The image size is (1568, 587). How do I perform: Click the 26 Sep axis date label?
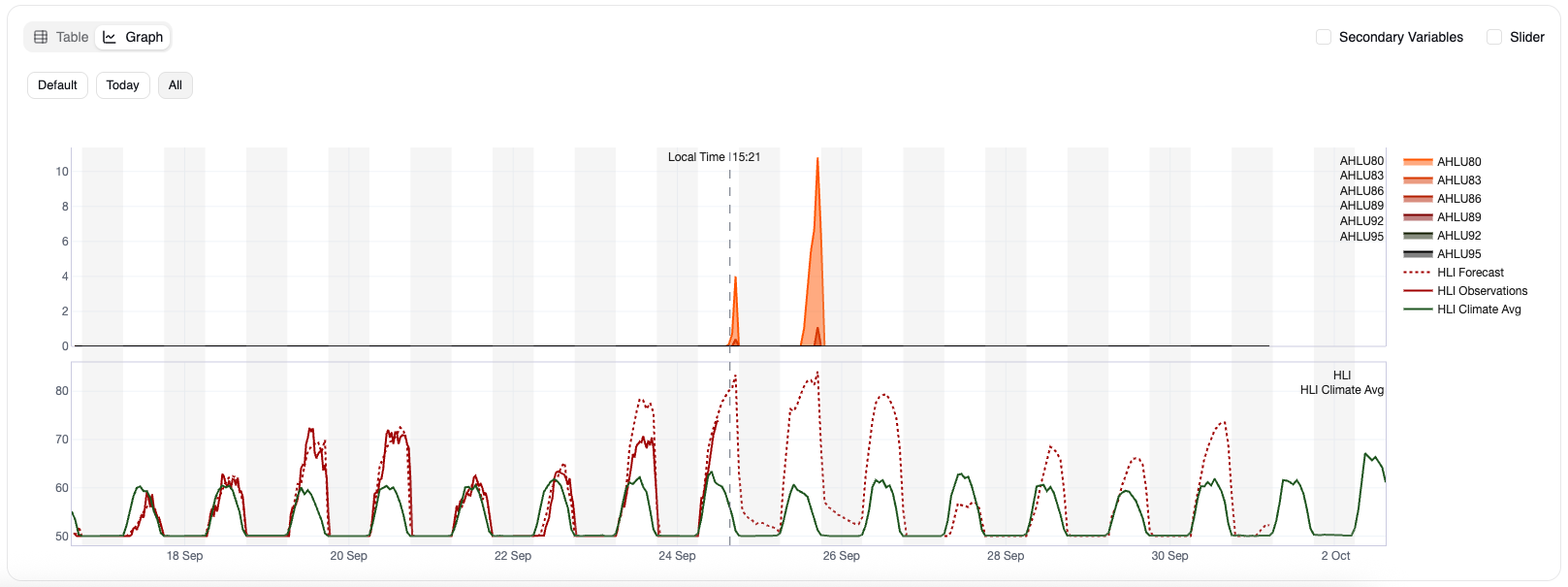[842, 556]
